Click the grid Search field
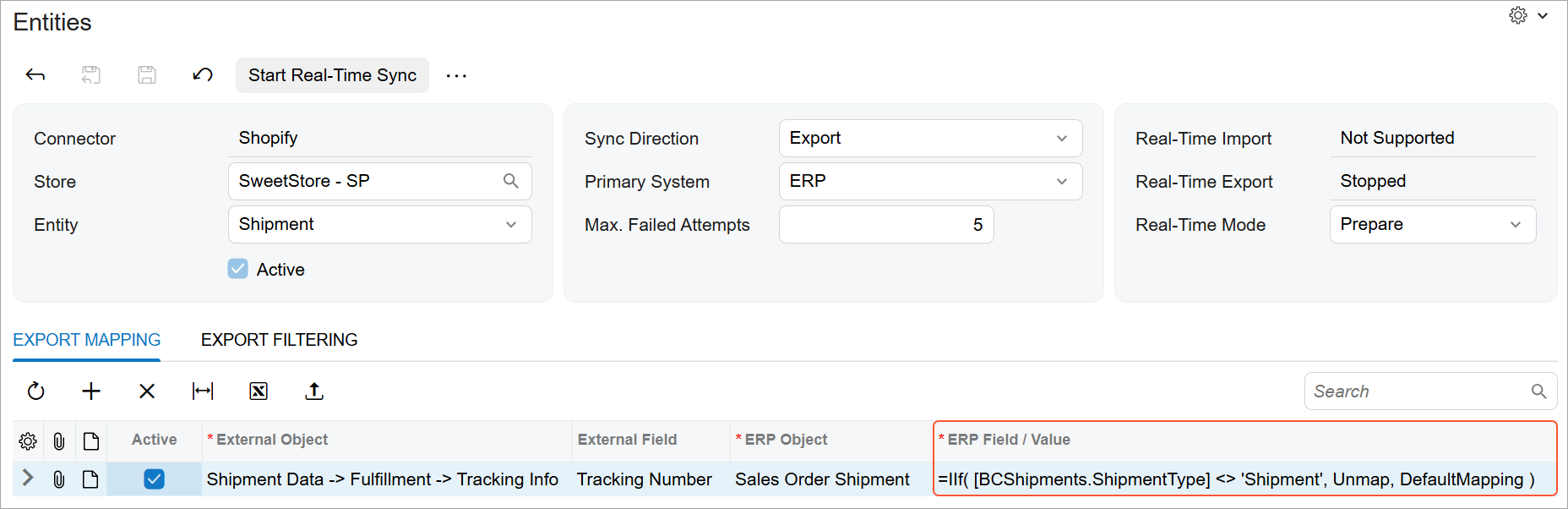Screen dimensions: 1568x509 (x=1430, y=391)
